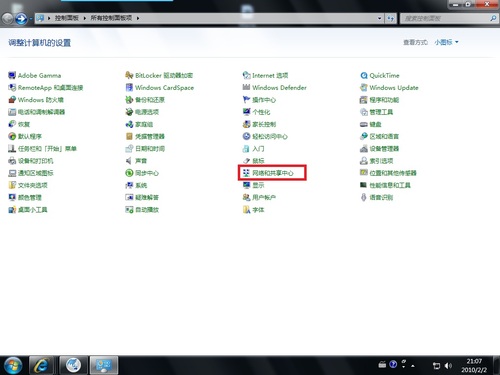
Task: Open 默认程序
Action: point(25,136)
